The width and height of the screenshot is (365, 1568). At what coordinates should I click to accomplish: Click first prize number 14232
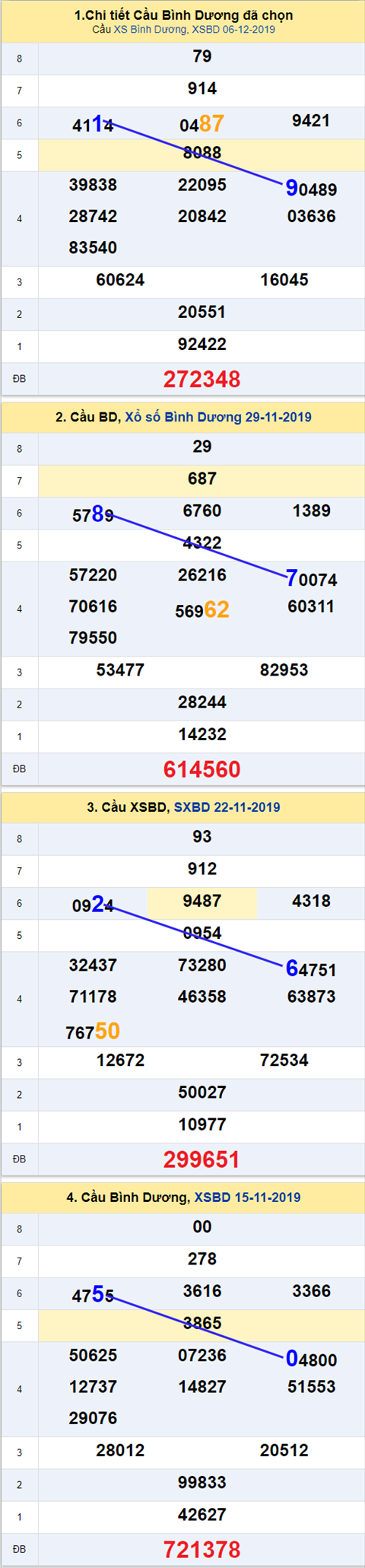pos(202,734)
